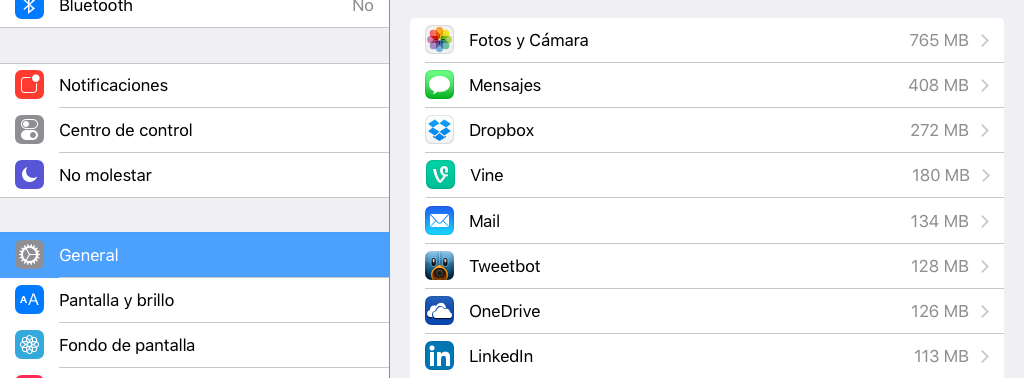Viewport: 1024px width, 378px height.
Task: Select No molestar sidebar item
Action: click(x=195, y=175)
